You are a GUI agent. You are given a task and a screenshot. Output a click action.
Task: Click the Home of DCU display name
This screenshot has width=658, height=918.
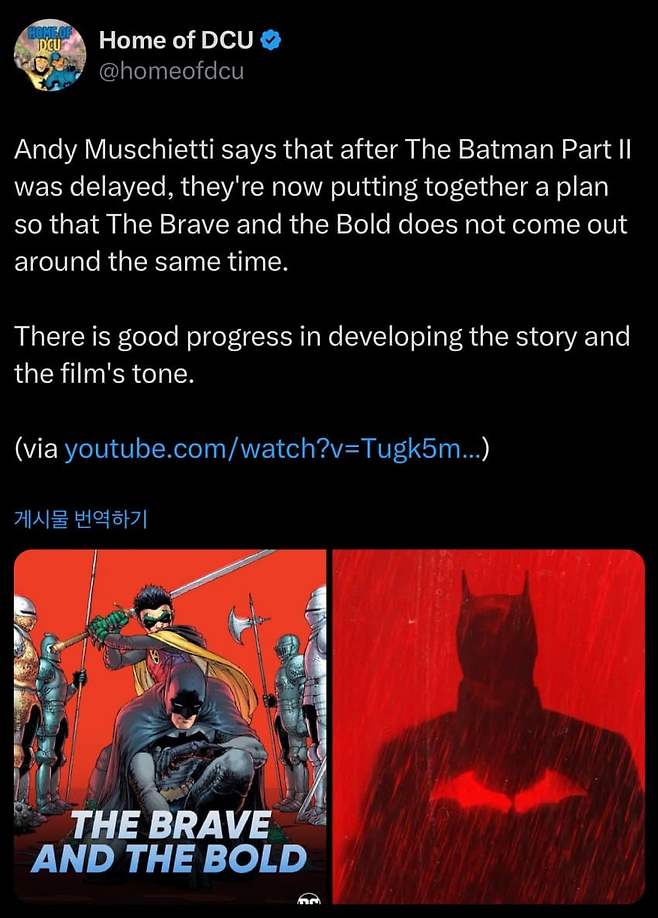(176, 40)
